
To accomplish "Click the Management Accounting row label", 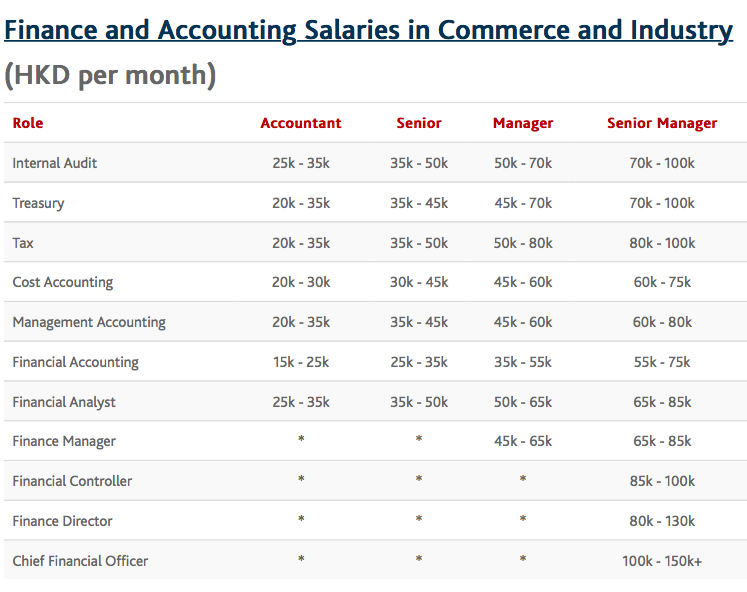I will 89,322.
